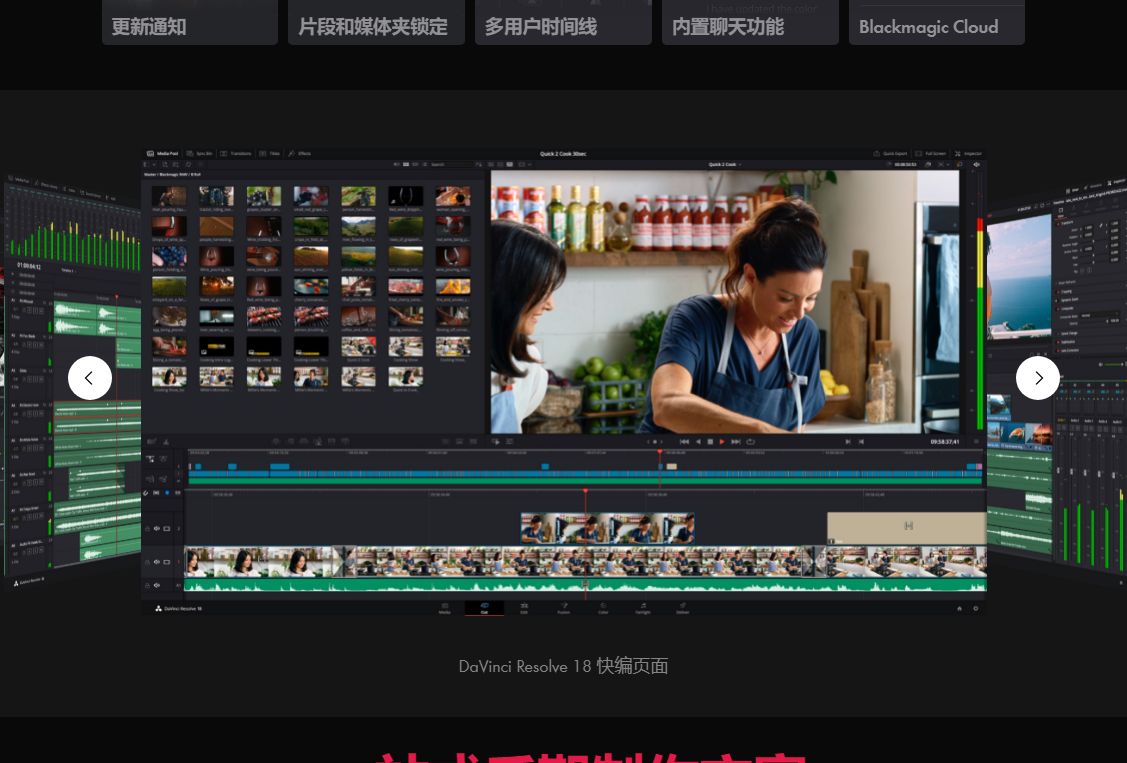The height and width of the screenshot is (763, 1127).
Task: Select the lower timeline red playhead
Action: click(x=585, y=491)
